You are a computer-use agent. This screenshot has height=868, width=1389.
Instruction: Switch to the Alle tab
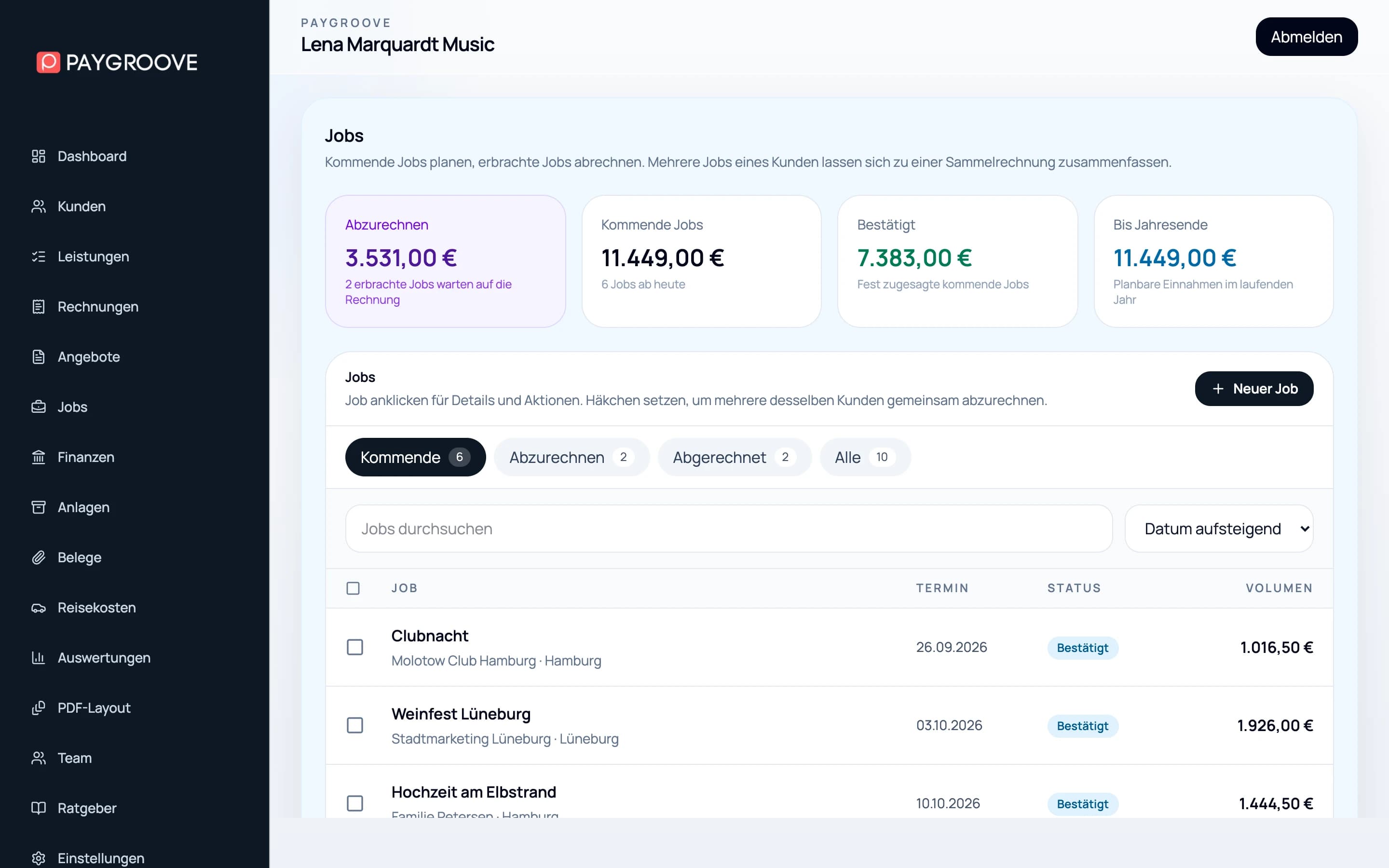[865, 457]
